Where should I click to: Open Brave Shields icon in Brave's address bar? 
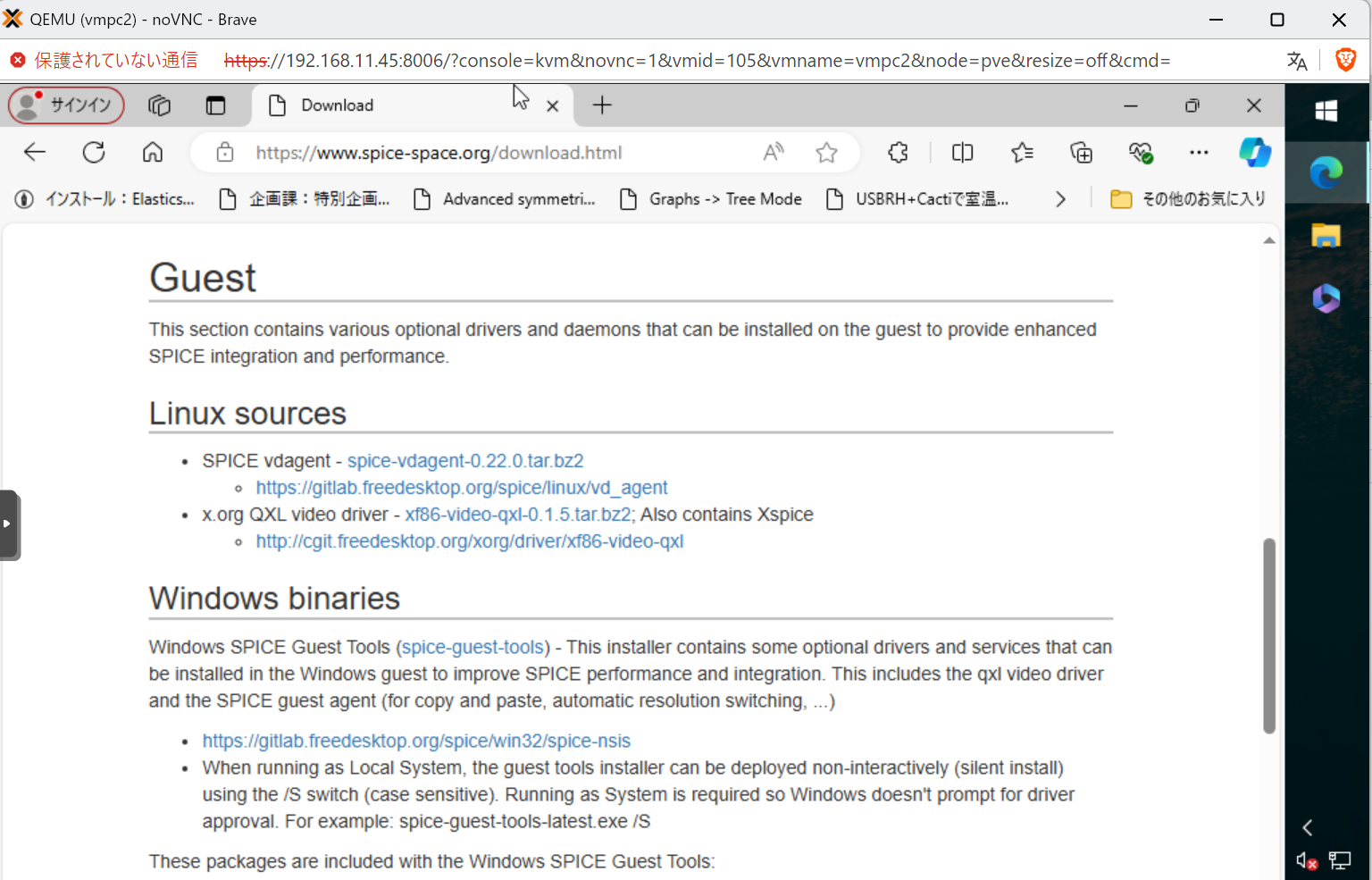[1347, 60]
